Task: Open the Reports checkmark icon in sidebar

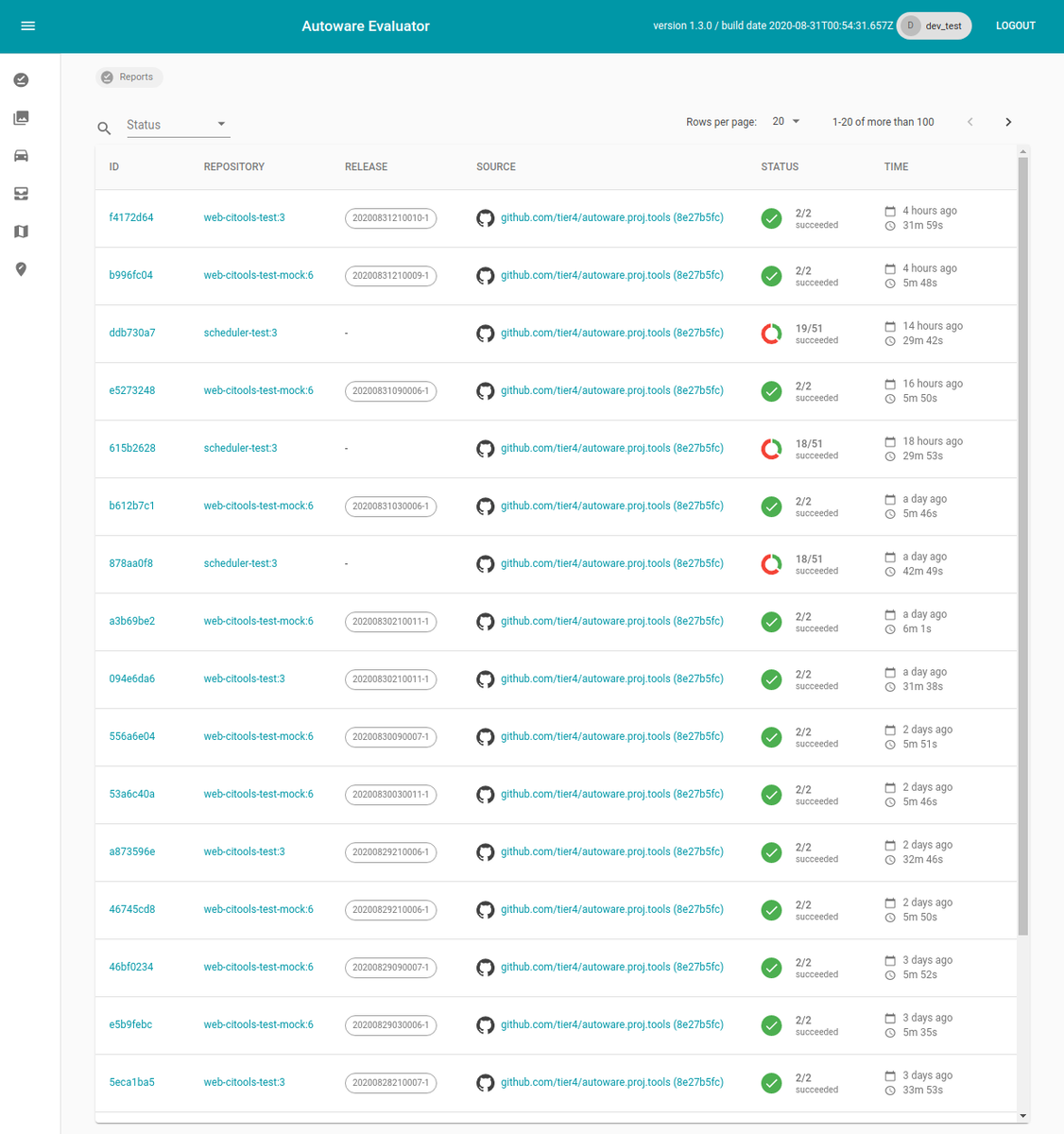Action: point(21,80)
